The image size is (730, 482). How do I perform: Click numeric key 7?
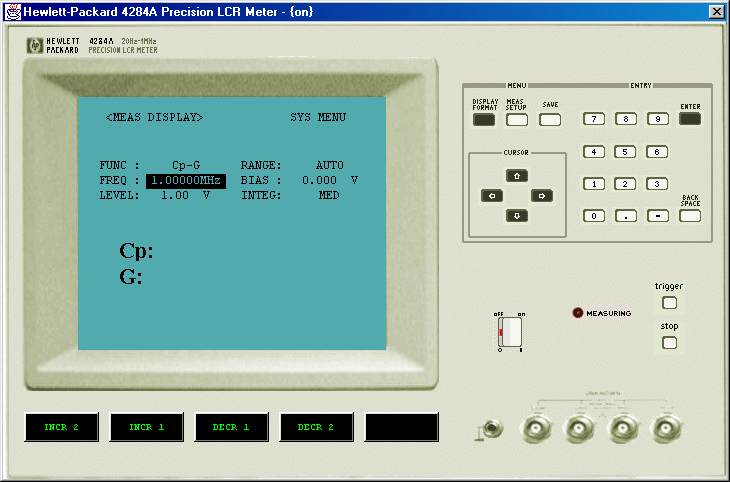click(x=594, y=119)
